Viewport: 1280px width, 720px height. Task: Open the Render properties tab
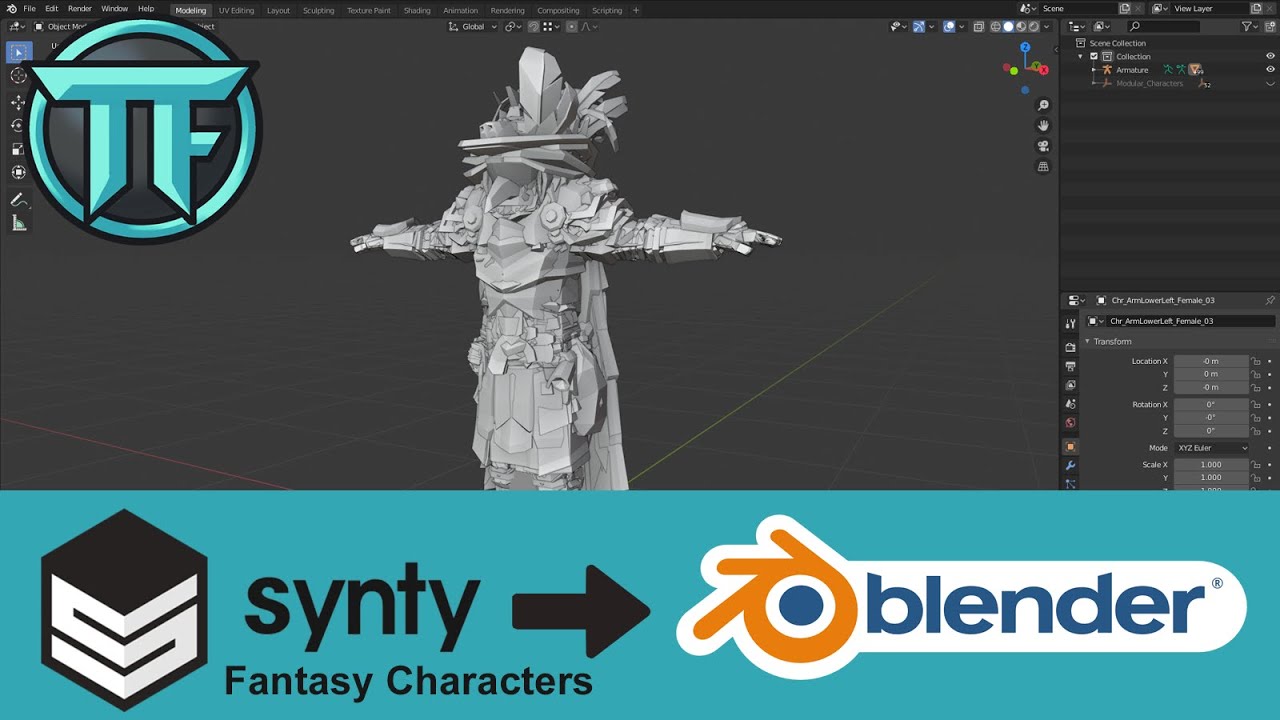click(1071, 347)
